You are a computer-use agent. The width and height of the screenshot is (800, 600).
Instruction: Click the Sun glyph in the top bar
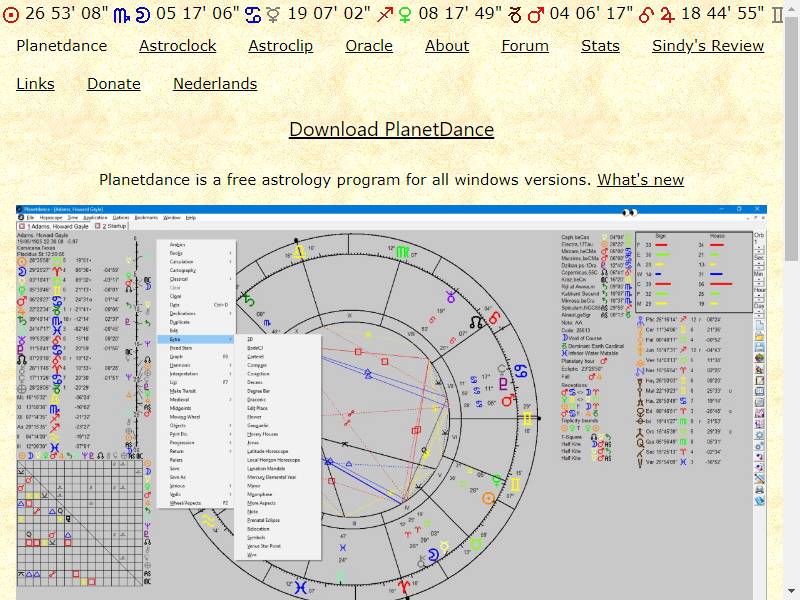click(x=11, y=15)
